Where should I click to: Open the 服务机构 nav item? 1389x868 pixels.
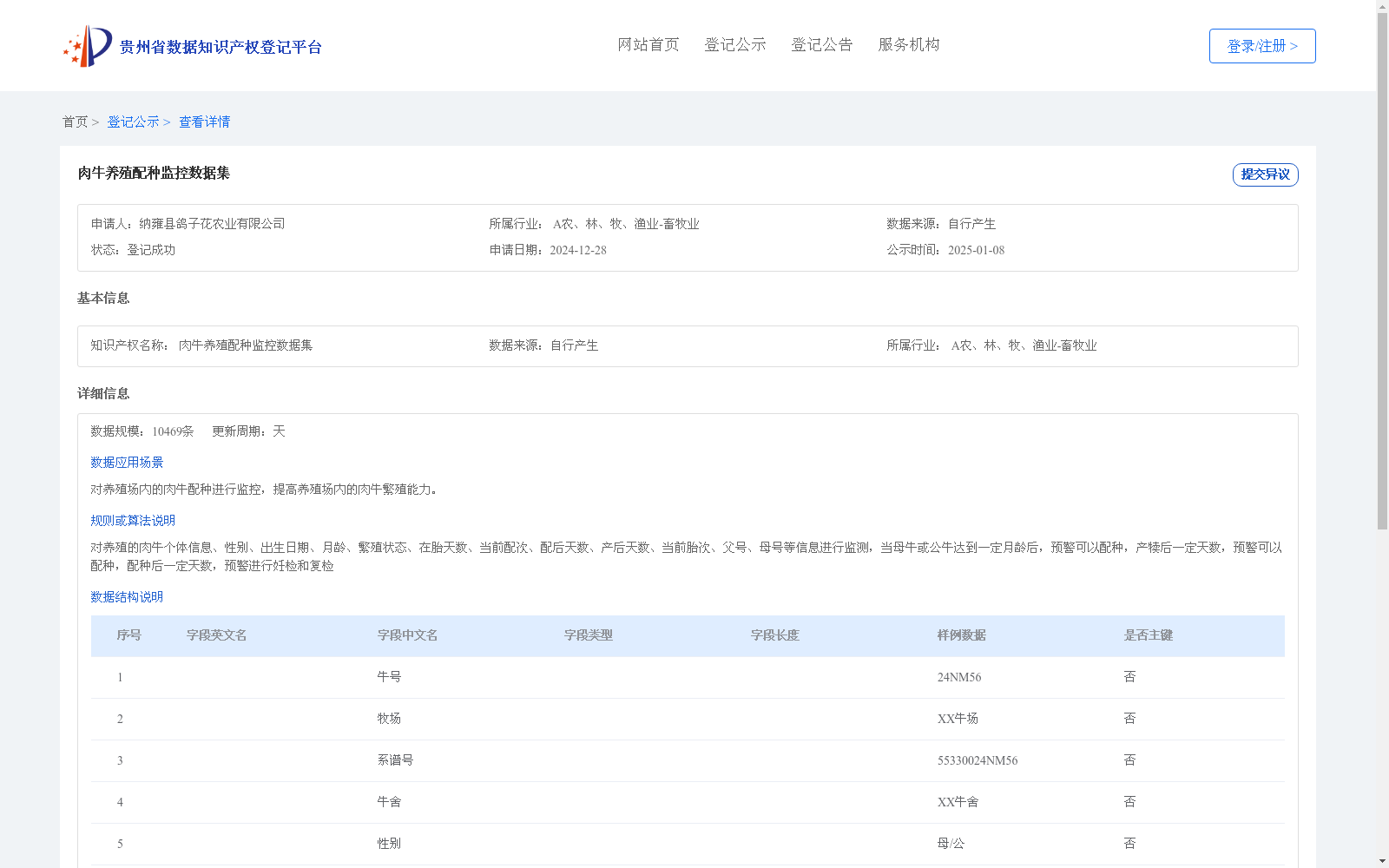click(x=909, y=45)
